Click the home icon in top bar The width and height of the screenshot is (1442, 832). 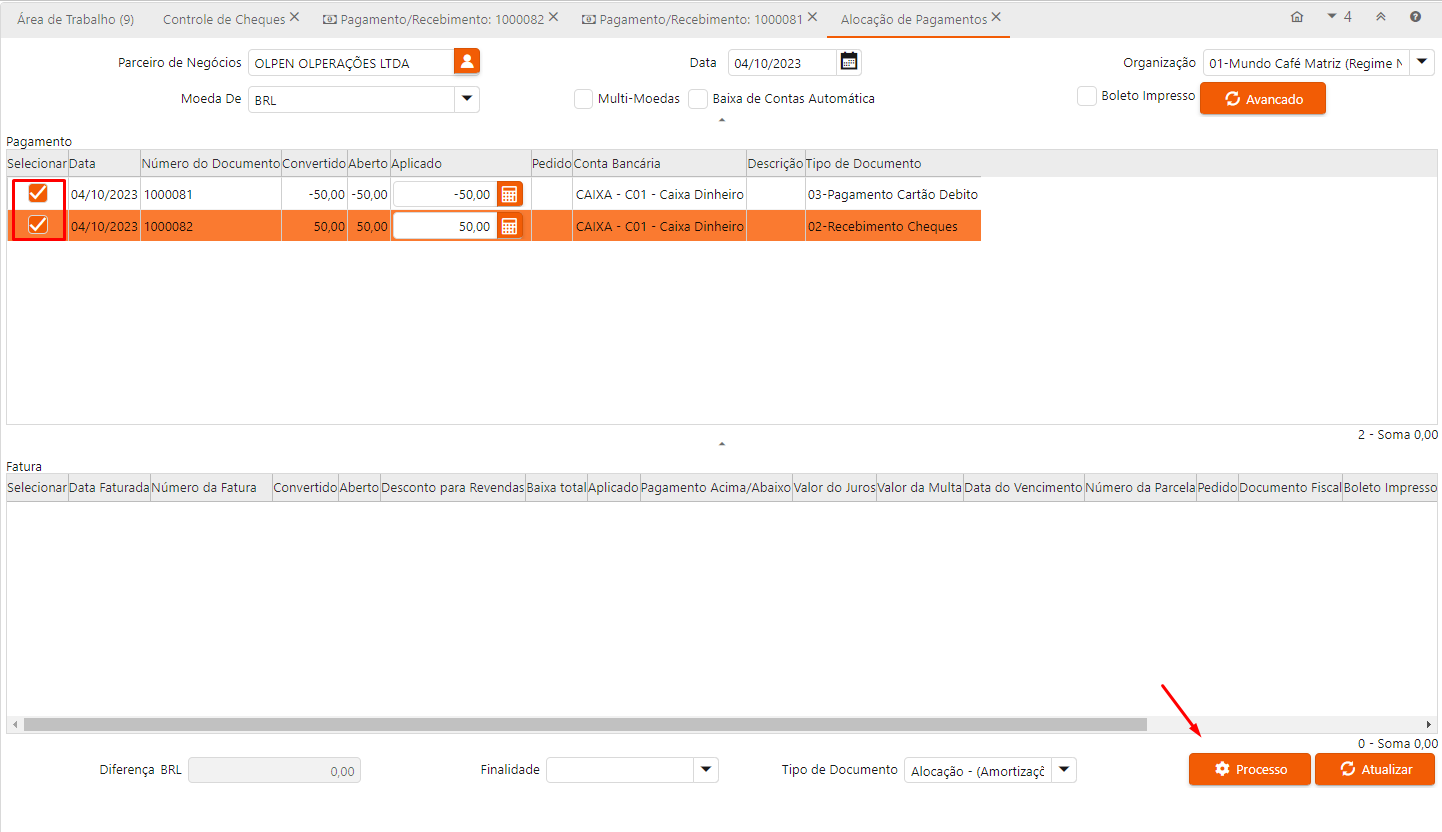[x=1297, y=17]
